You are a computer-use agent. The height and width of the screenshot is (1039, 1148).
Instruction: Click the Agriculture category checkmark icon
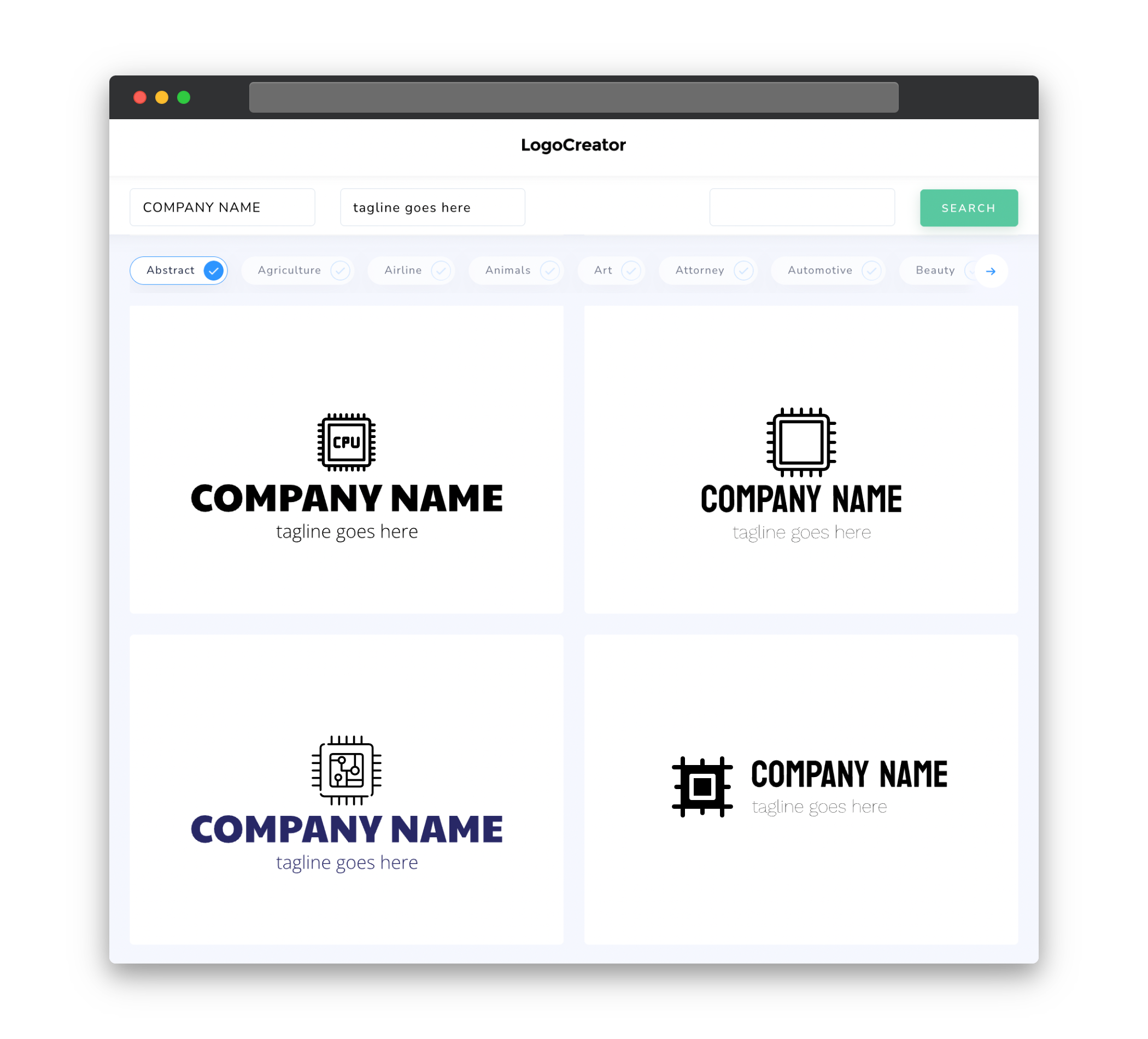[x=340, y=270]
